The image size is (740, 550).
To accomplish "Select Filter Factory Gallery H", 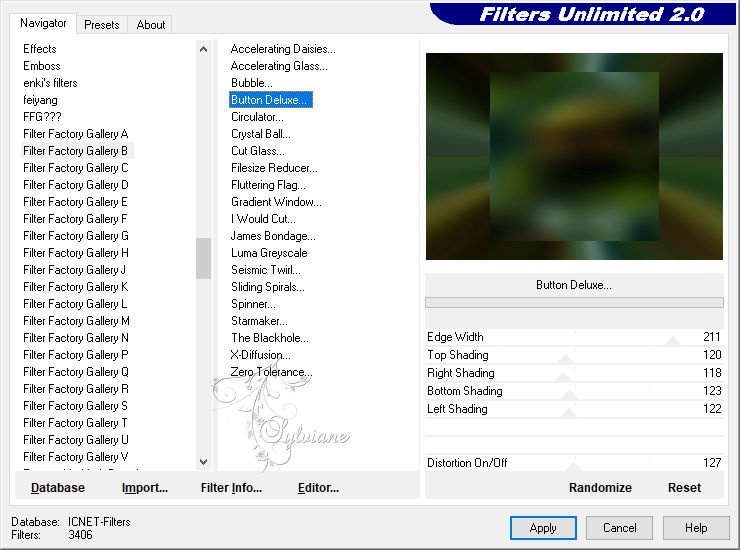I will pyautogui.click(x=76, y=253).
